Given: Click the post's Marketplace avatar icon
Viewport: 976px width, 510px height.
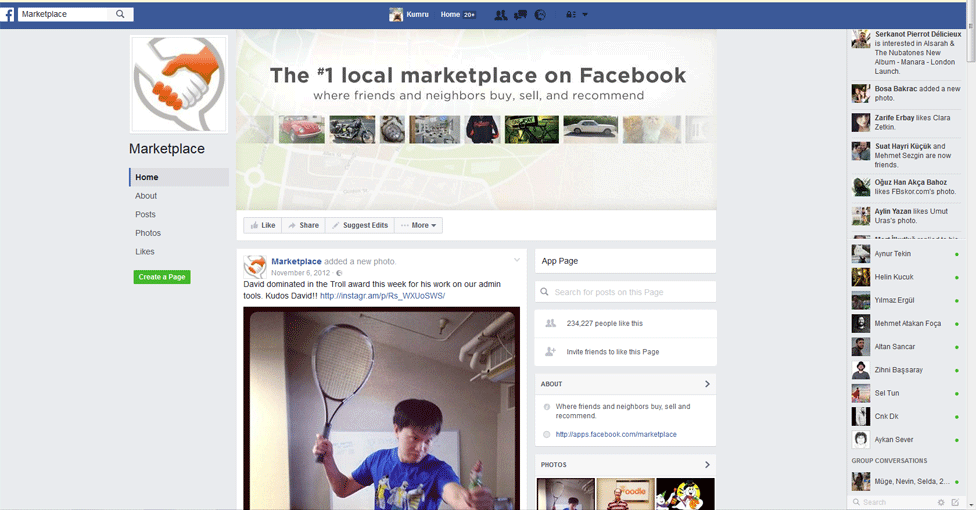Looking at the screenshot, I should click(x=255, y=267).
